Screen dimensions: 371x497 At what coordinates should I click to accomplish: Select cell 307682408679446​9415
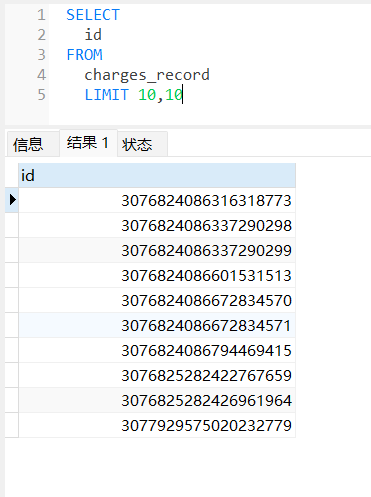(157, 350)
